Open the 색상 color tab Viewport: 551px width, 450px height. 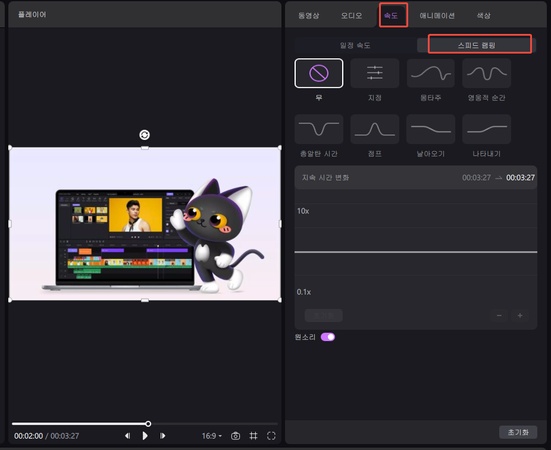[484, 15]
